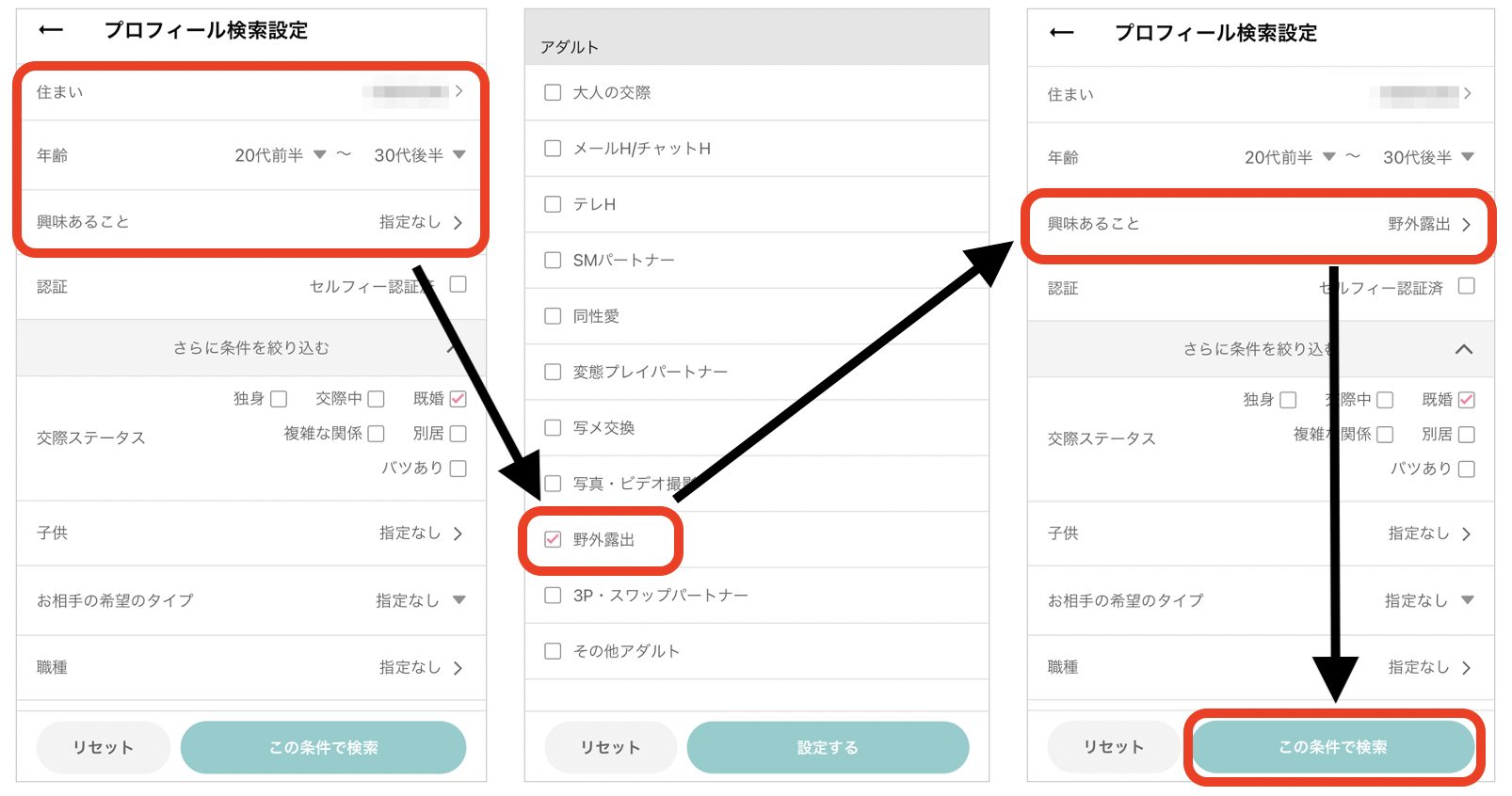Tick the 大人の交際 checkbox
The height and width of the screenshot is (796, 1512).
[x=554, y=92]
